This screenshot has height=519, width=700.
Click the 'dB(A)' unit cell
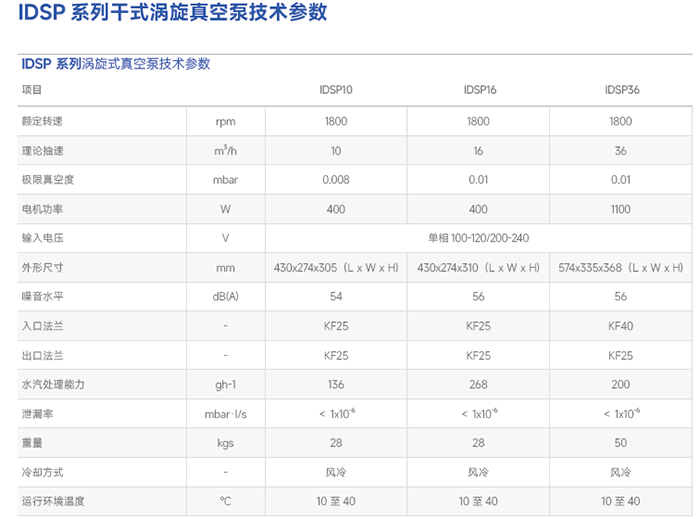225,297
